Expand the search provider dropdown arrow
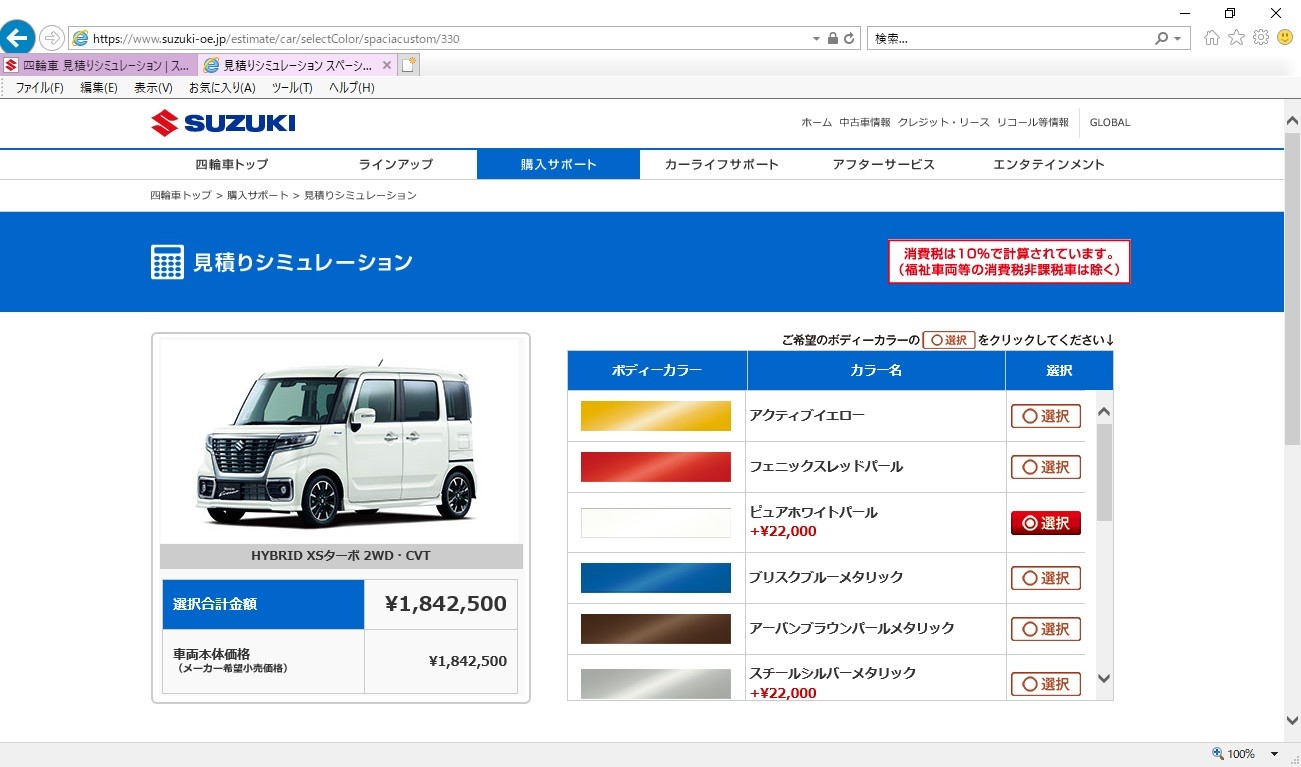The width and height of the screenshot is (1301, 767). pos(1178,39)
